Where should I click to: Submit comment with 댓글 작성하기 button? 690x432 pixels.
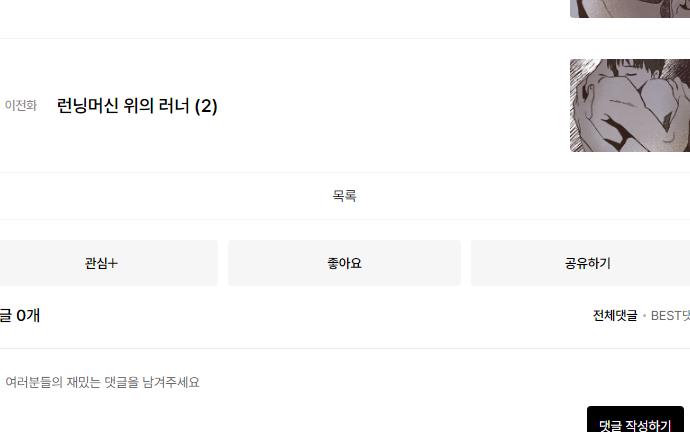point(635,419)
